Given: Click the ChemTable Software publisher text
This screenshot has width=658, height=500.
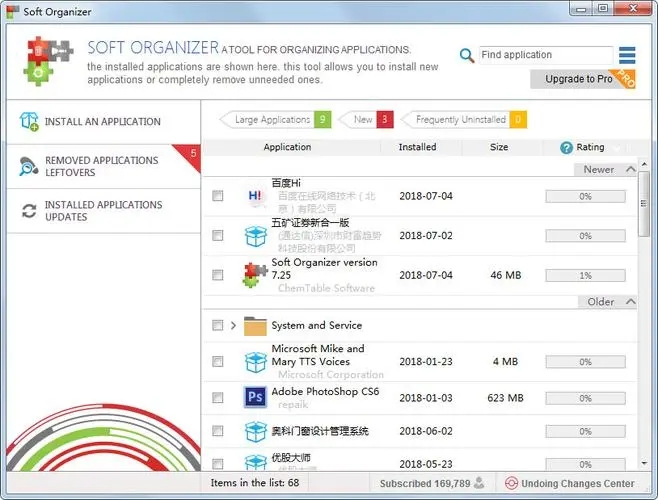Looking at the screenshot, I should click(x=326, y=288).
